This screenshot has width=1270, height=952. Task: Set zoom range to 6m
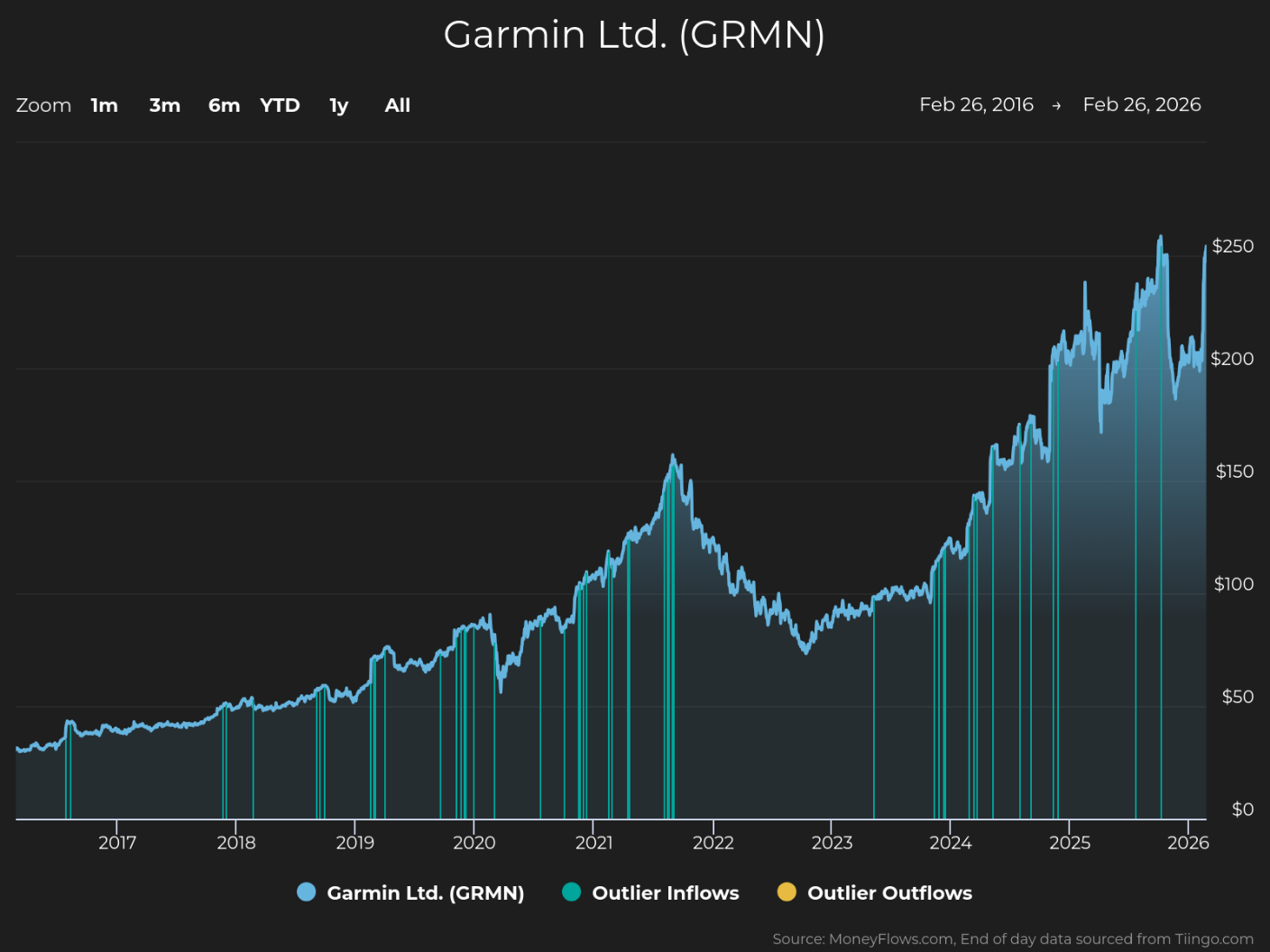[224, 105]
